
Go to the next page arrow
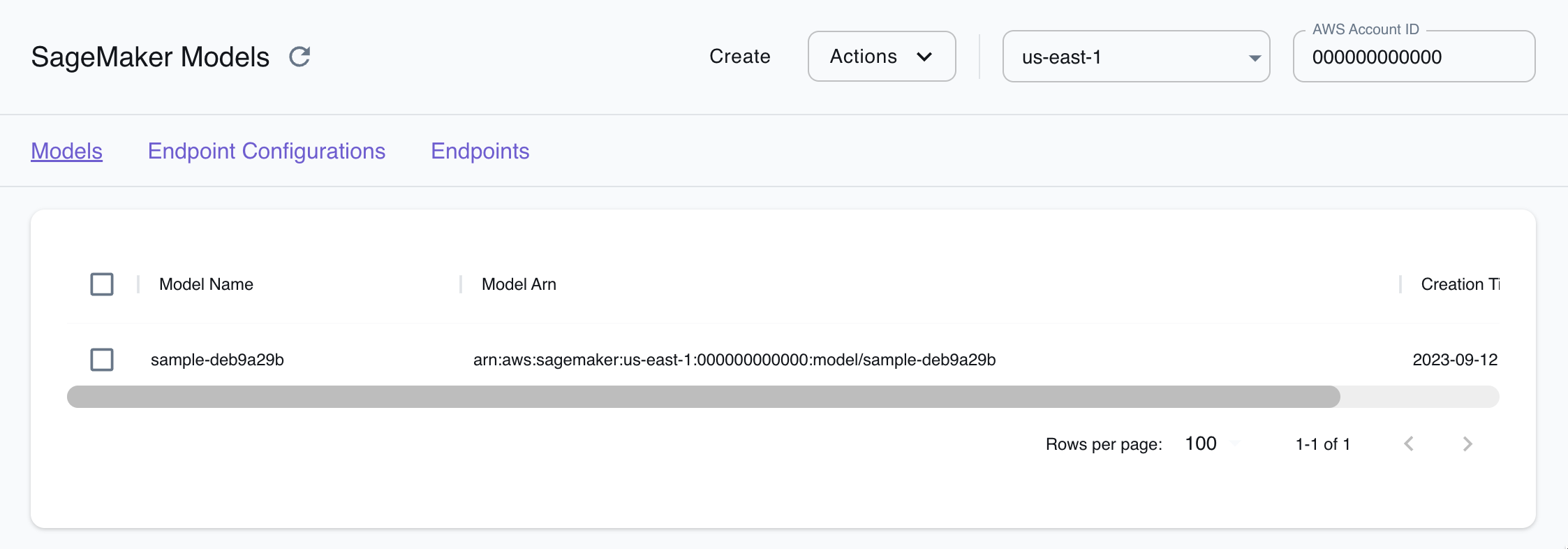pos(1467,444)
